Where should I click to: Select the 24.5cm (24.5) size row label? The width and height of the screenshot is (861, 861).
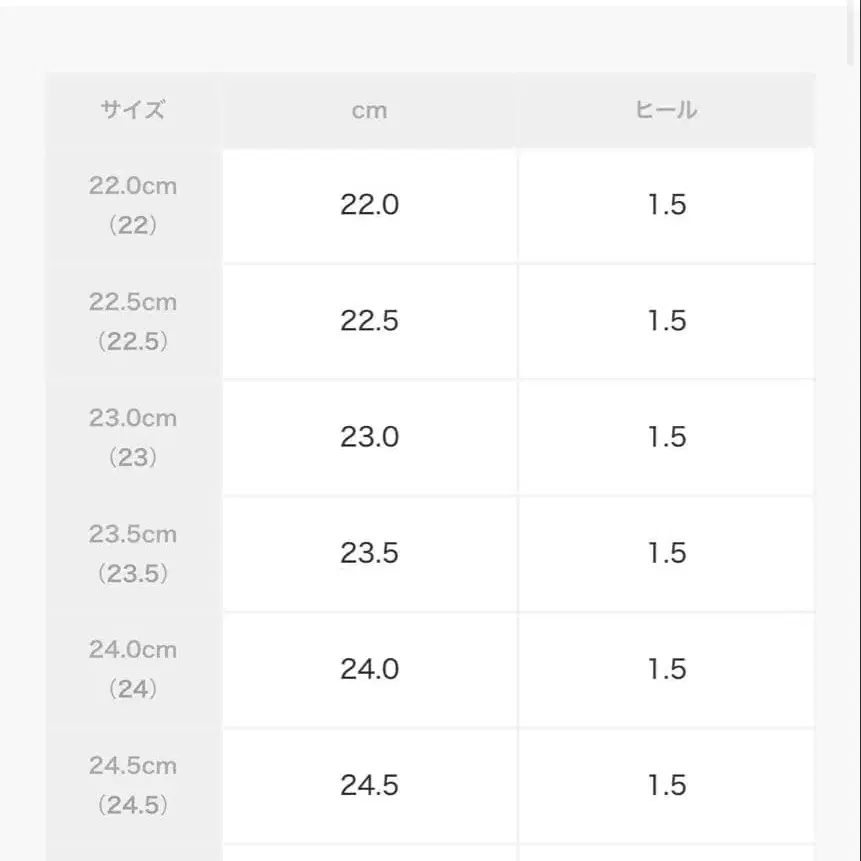133,785
